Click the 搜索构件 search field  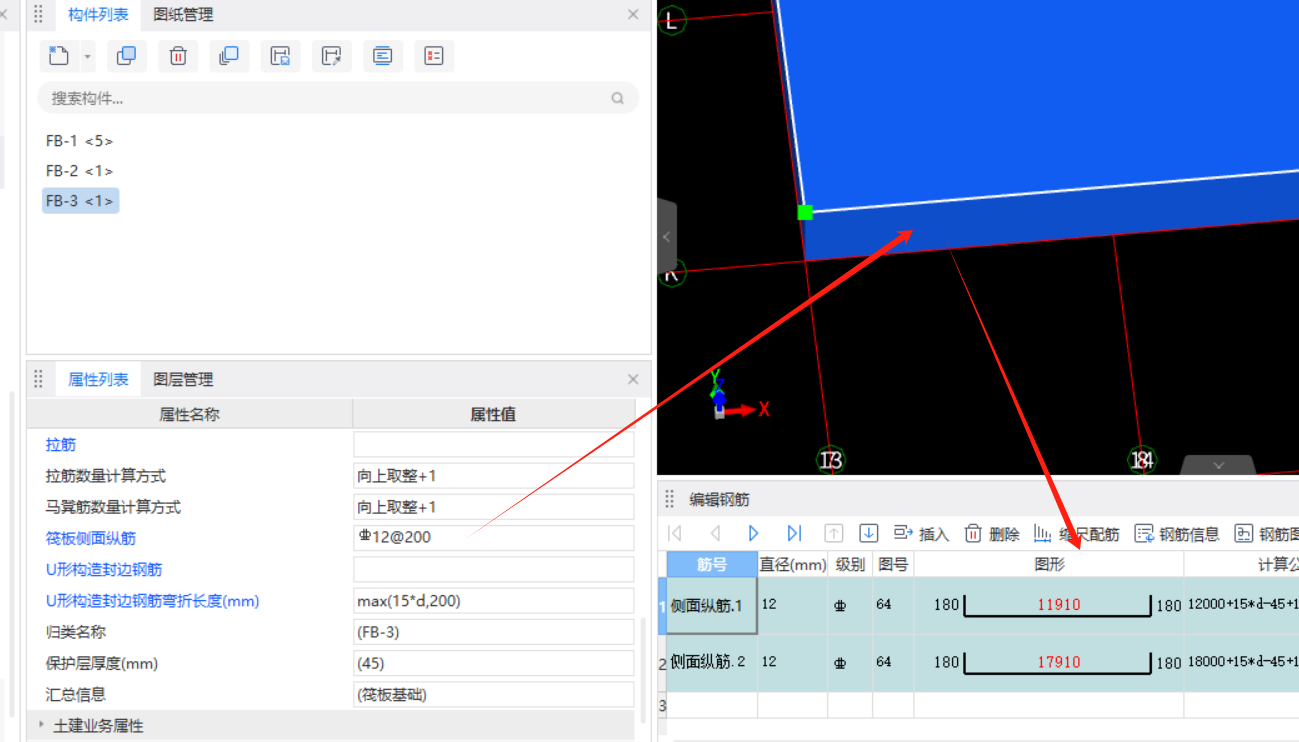(338, 98)
